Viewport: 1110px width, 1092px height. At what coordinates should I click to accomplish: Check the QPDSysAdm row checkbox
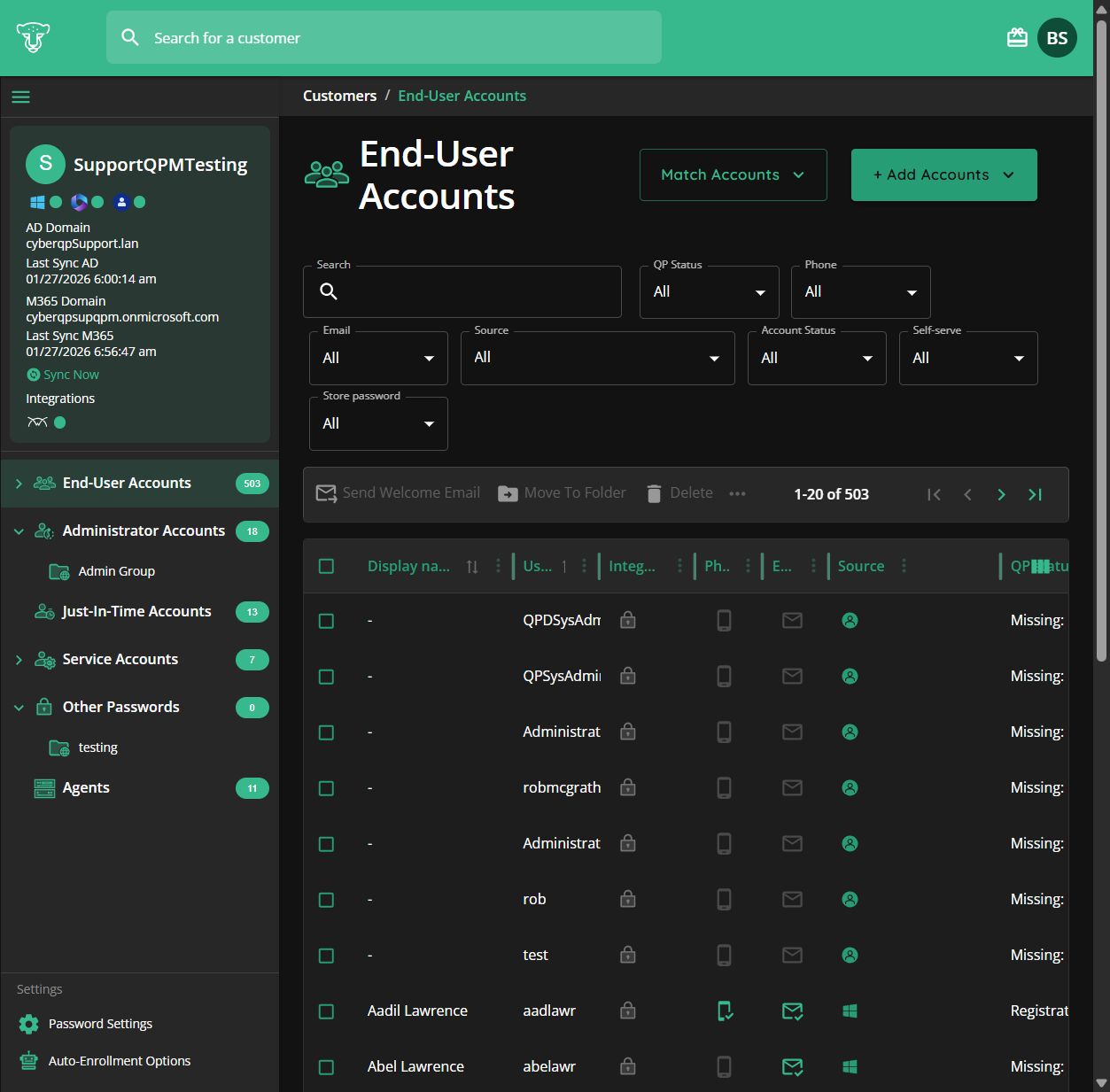pos(326,621)
